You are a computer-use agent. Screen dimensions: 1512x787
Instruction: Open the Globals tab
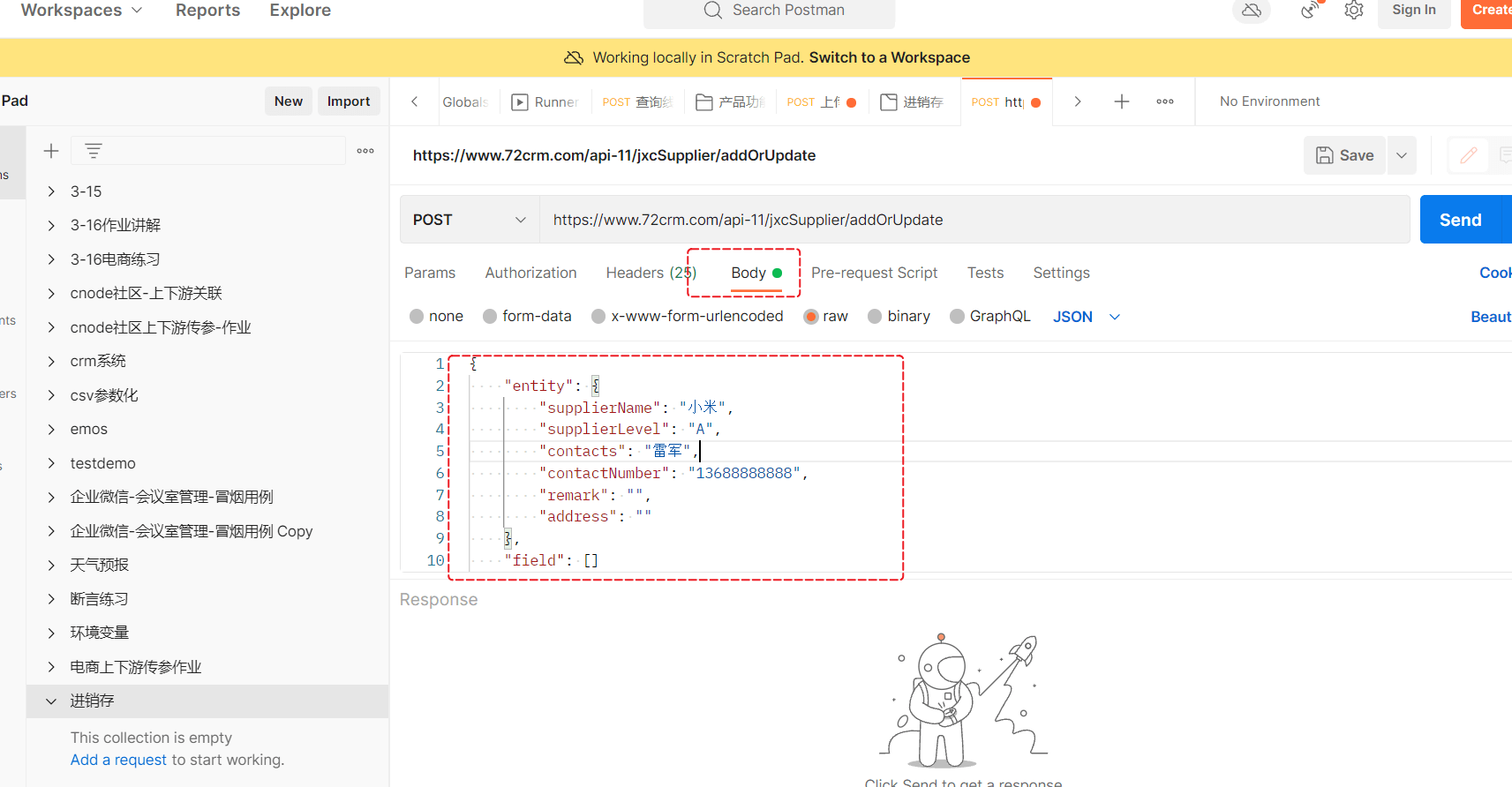(465, 102)
